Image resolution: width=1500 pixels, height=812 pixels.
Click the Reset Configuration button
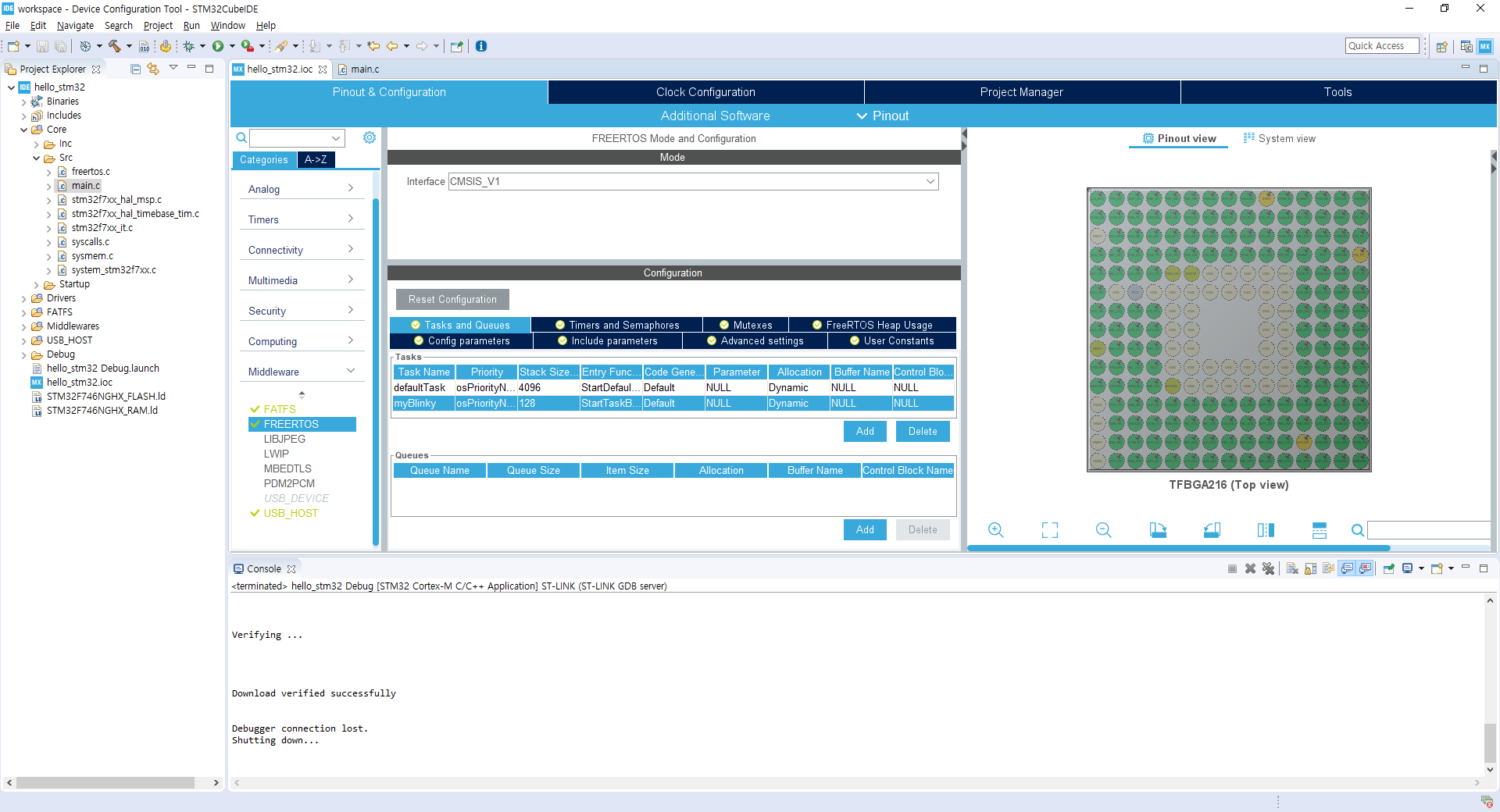coord(452,299)
